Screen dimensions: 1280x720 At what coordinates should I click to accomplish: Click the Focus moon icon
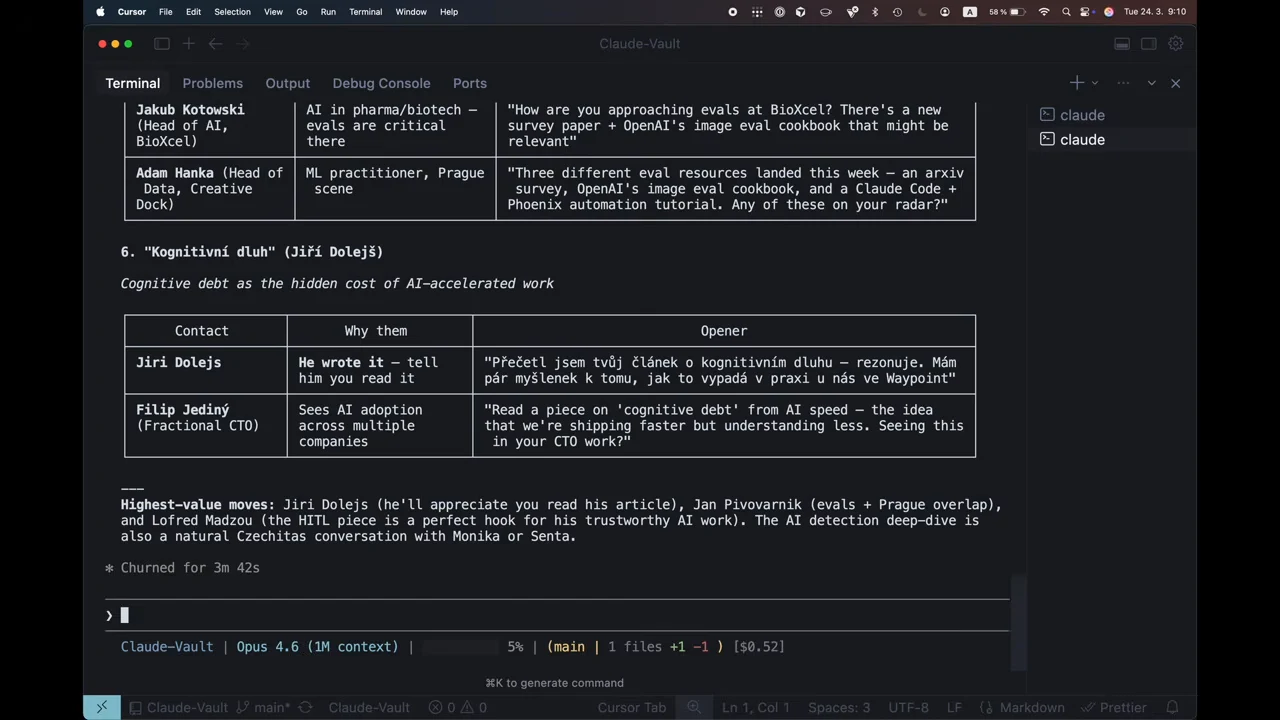[920, 12]
